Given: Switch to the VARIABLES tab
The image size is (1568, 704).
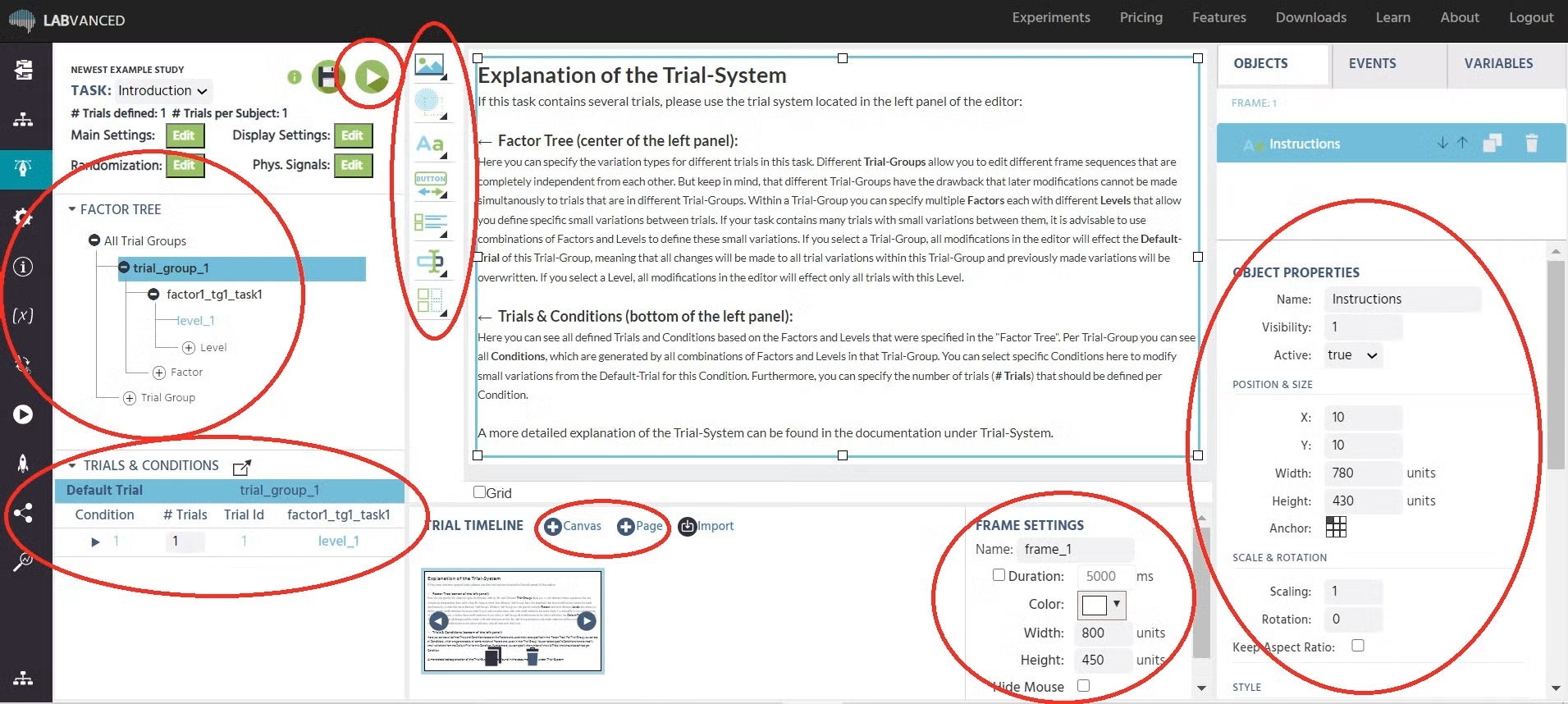Looking at the screenshot, I should (x=1506, y=64).
